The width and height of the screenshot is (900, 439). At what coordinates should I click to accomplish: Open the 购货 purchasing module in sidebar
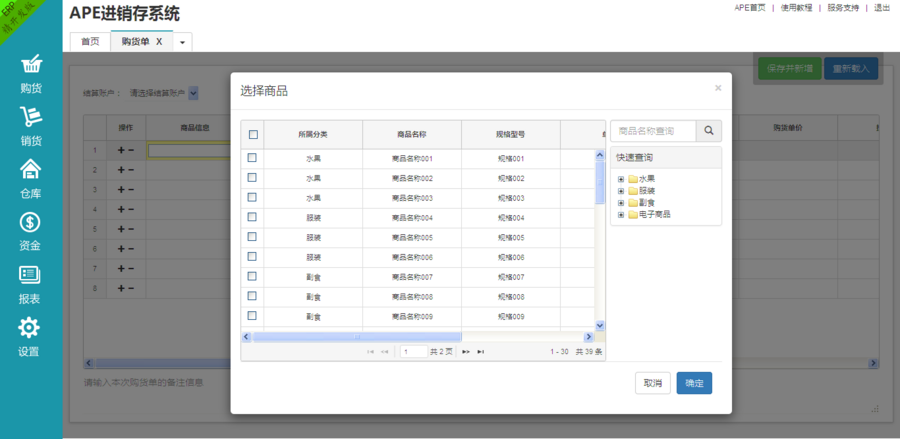(x=31, y=74)
